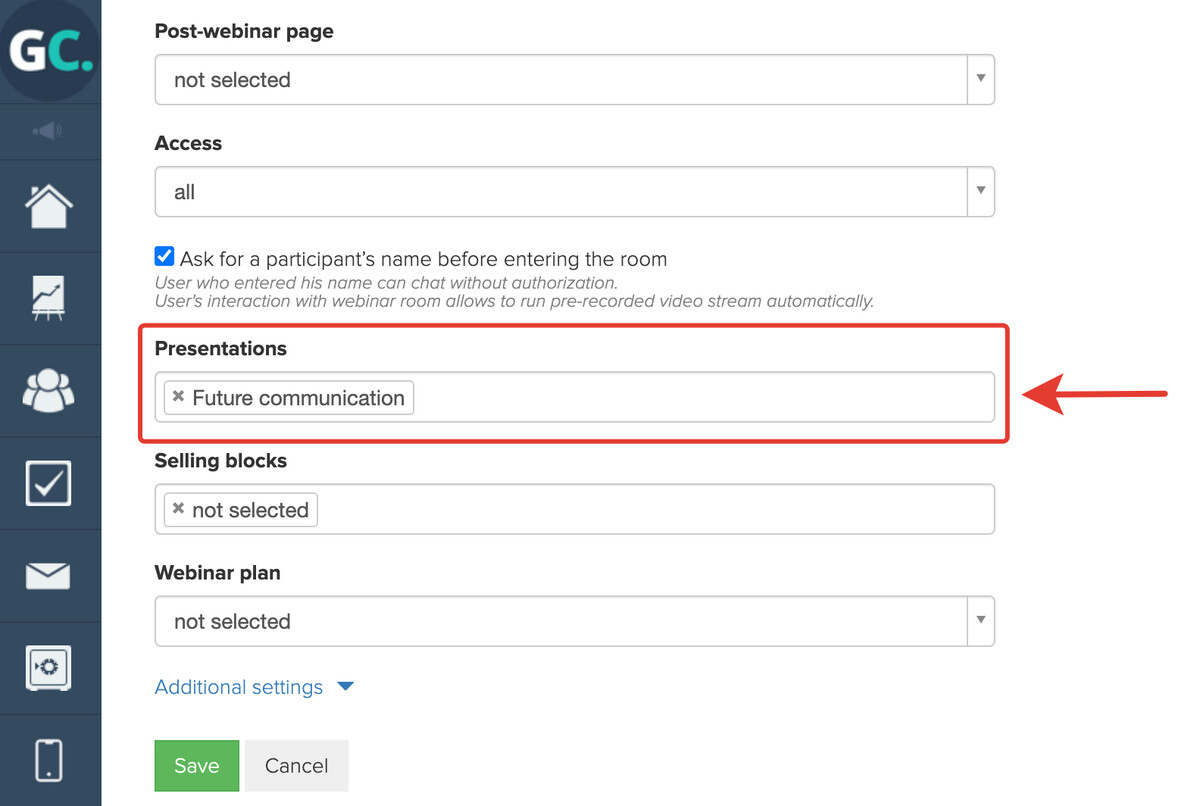This screenshot has width=1200, height=806.
Task: Open the chart presentation board icon
Action: (x=48, y=299)
